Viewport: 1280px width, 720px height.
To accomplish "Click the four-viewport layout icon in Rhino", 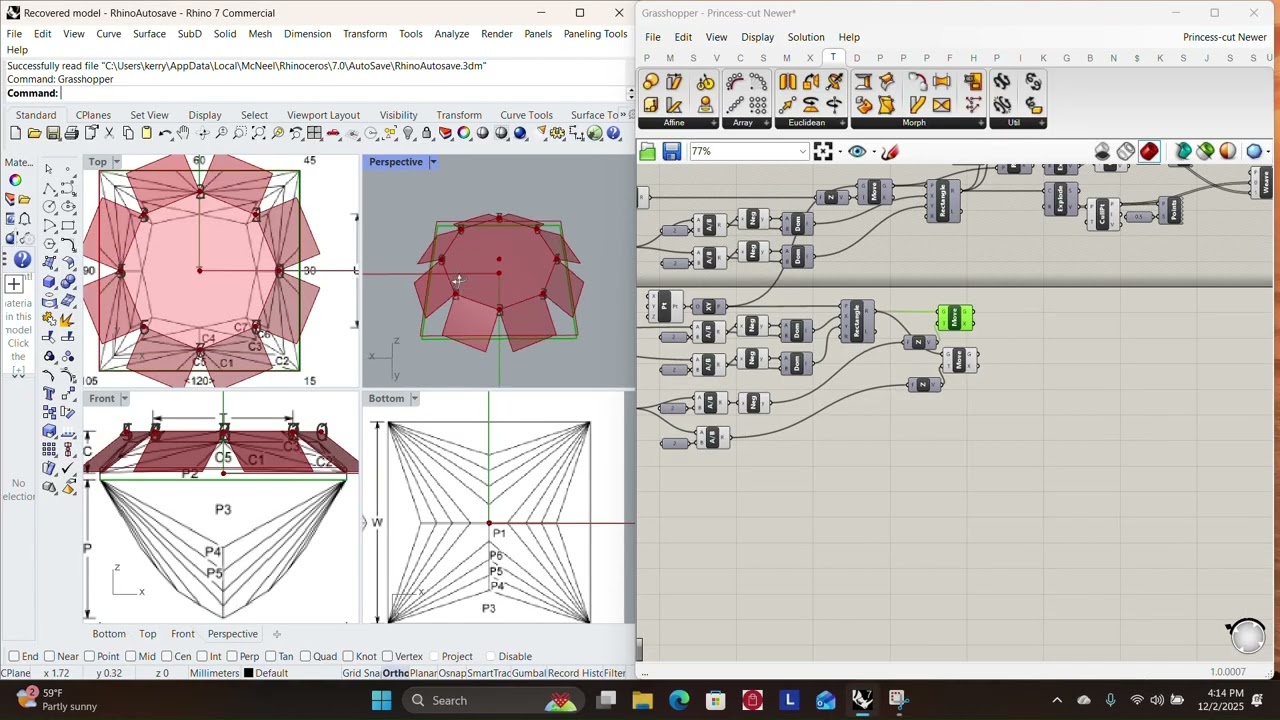I will [x=314, y=133].
